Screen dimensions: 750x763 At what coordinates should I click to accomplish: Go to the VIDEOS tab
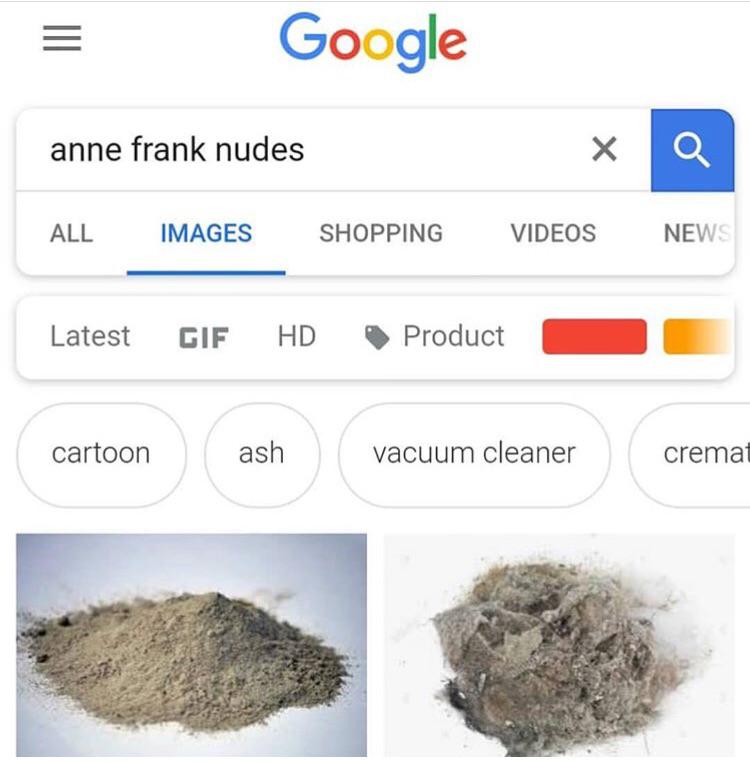pyautogui.click(x=553, y=233)
